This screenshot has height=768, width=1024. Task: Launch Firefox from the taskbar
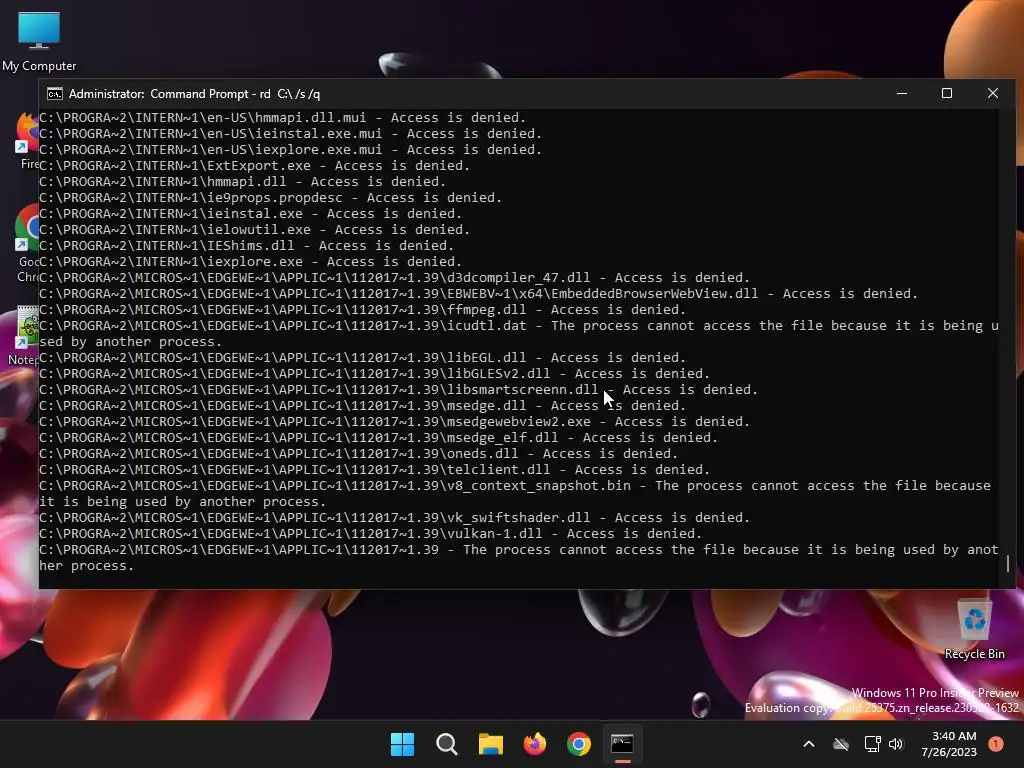click(535, 744)
